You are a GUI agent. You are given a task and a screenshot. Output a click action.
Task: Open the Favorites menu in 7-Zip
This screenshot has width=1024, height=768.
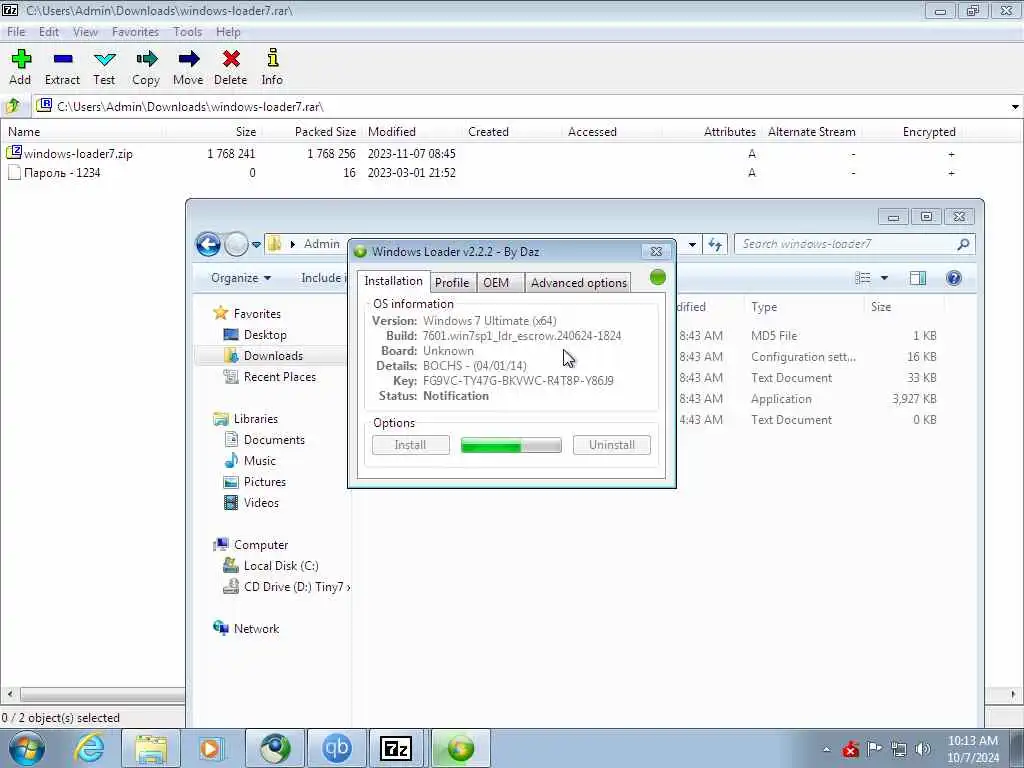pyautogui.click(x=135, y=32)
